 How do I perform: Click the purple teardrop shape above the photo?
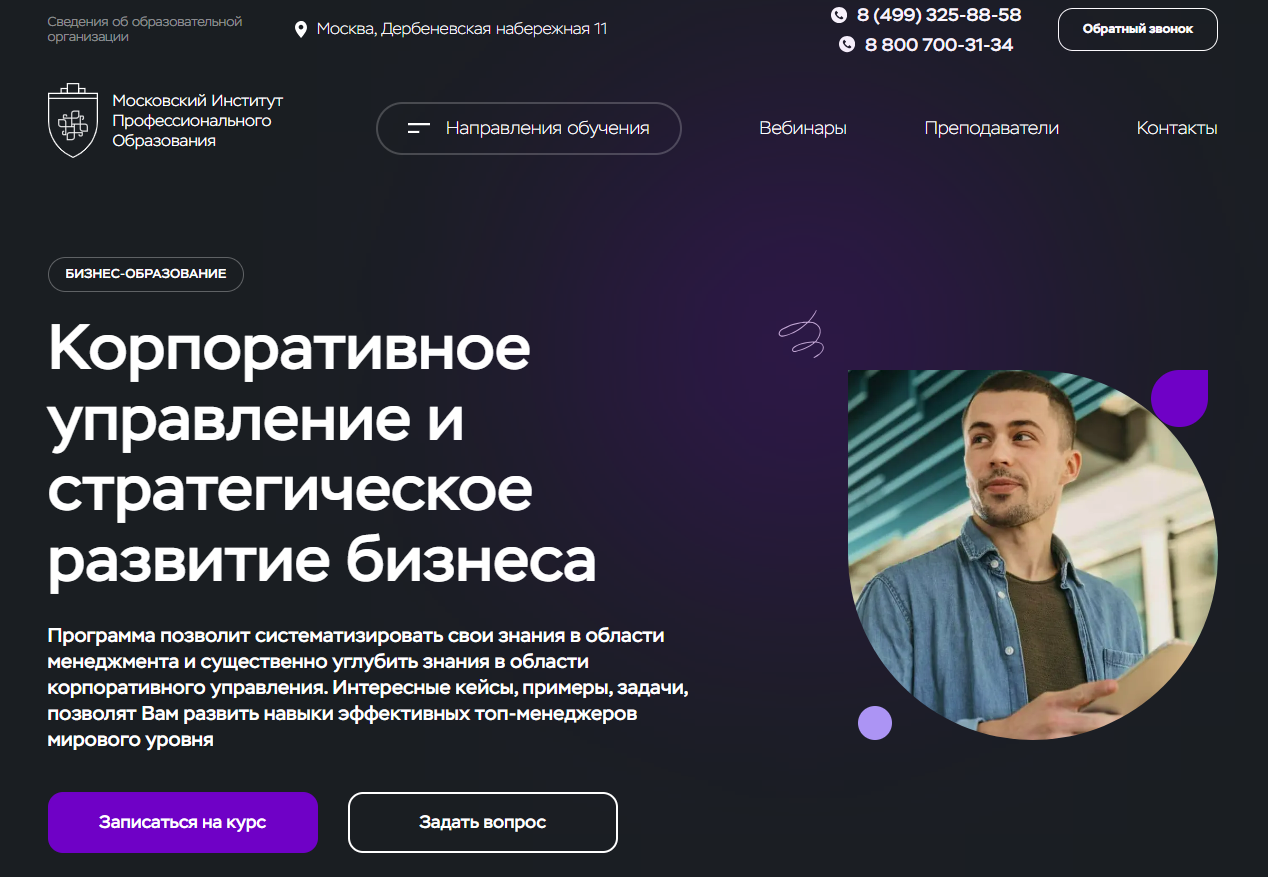coord(1180,398)
